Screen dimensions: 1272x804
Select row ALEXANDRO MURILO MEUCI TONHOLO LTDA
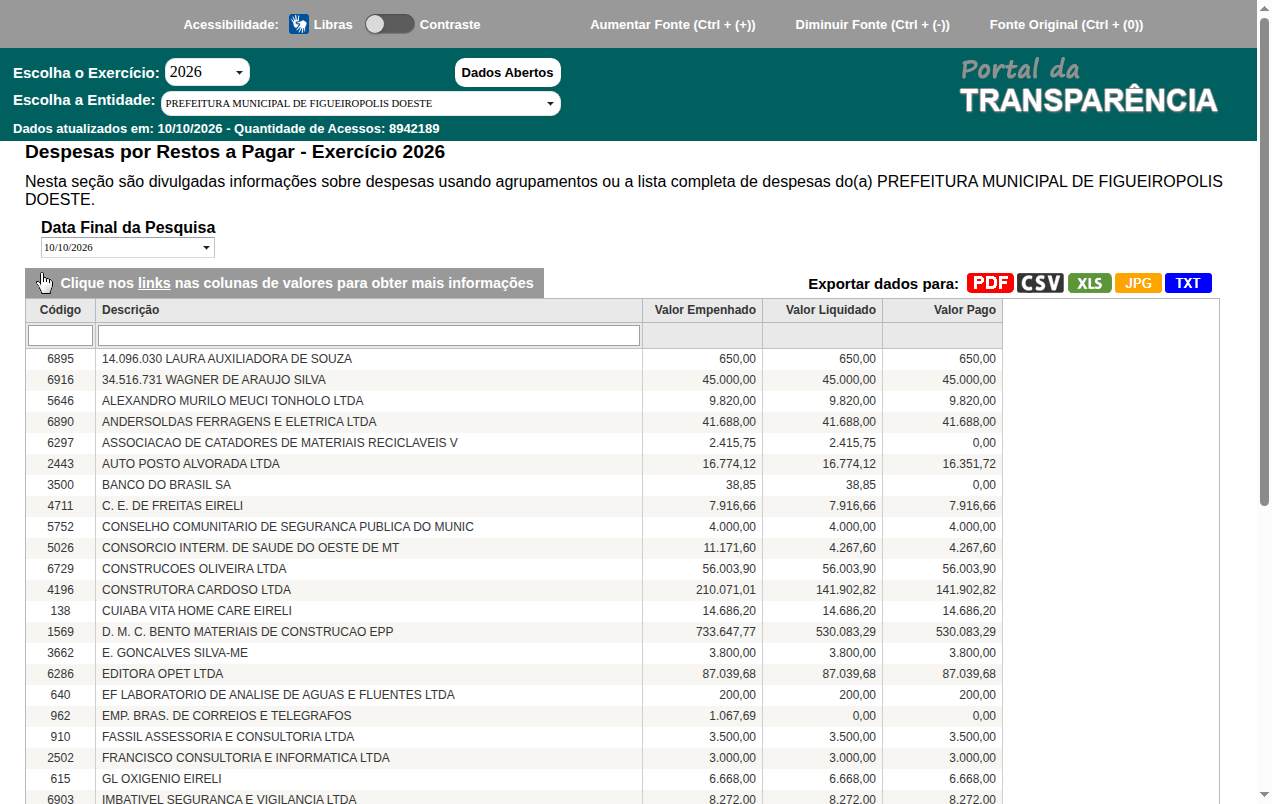[514, 401]
